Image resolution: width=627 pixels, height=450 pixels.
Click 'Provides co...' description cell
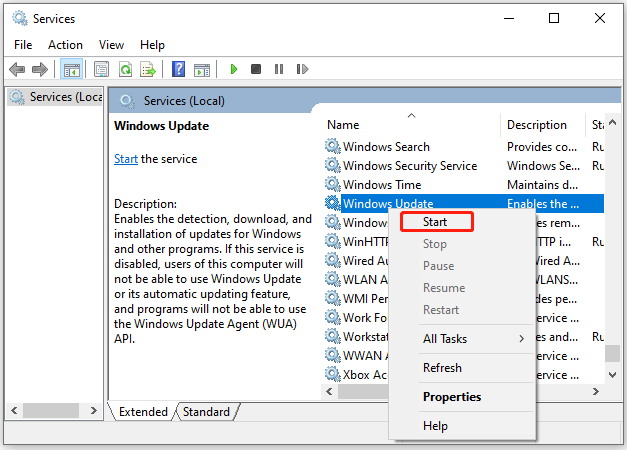(x=542, y=146)
